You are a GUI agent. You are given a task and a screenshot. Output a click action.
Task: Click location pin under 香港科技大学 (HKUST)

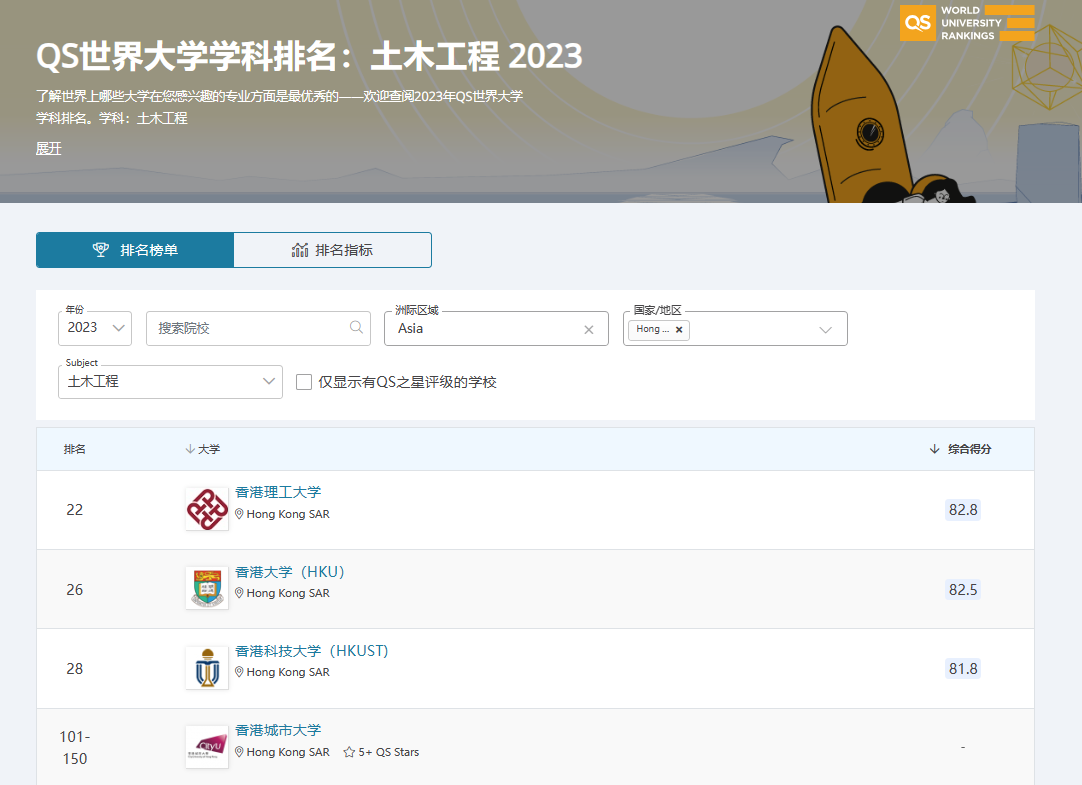click(239, 672)
